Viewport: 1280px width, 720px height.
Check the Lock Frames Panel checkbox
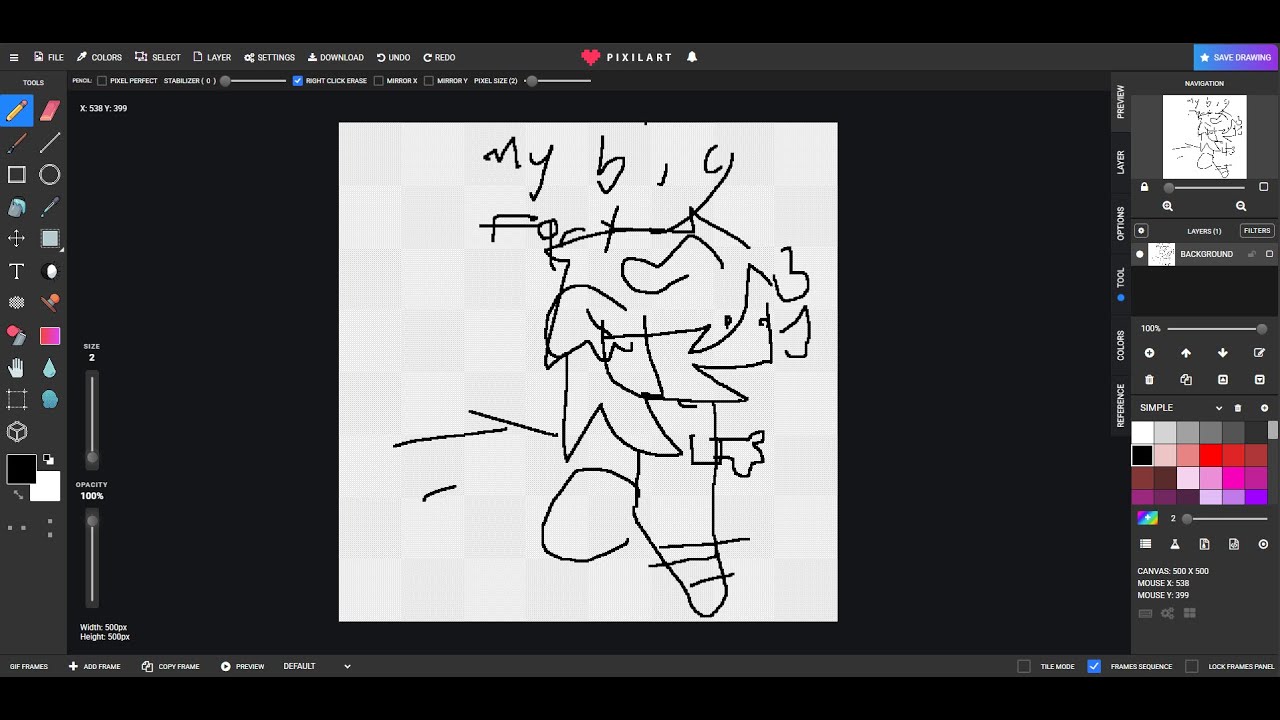click(1191, 666)
